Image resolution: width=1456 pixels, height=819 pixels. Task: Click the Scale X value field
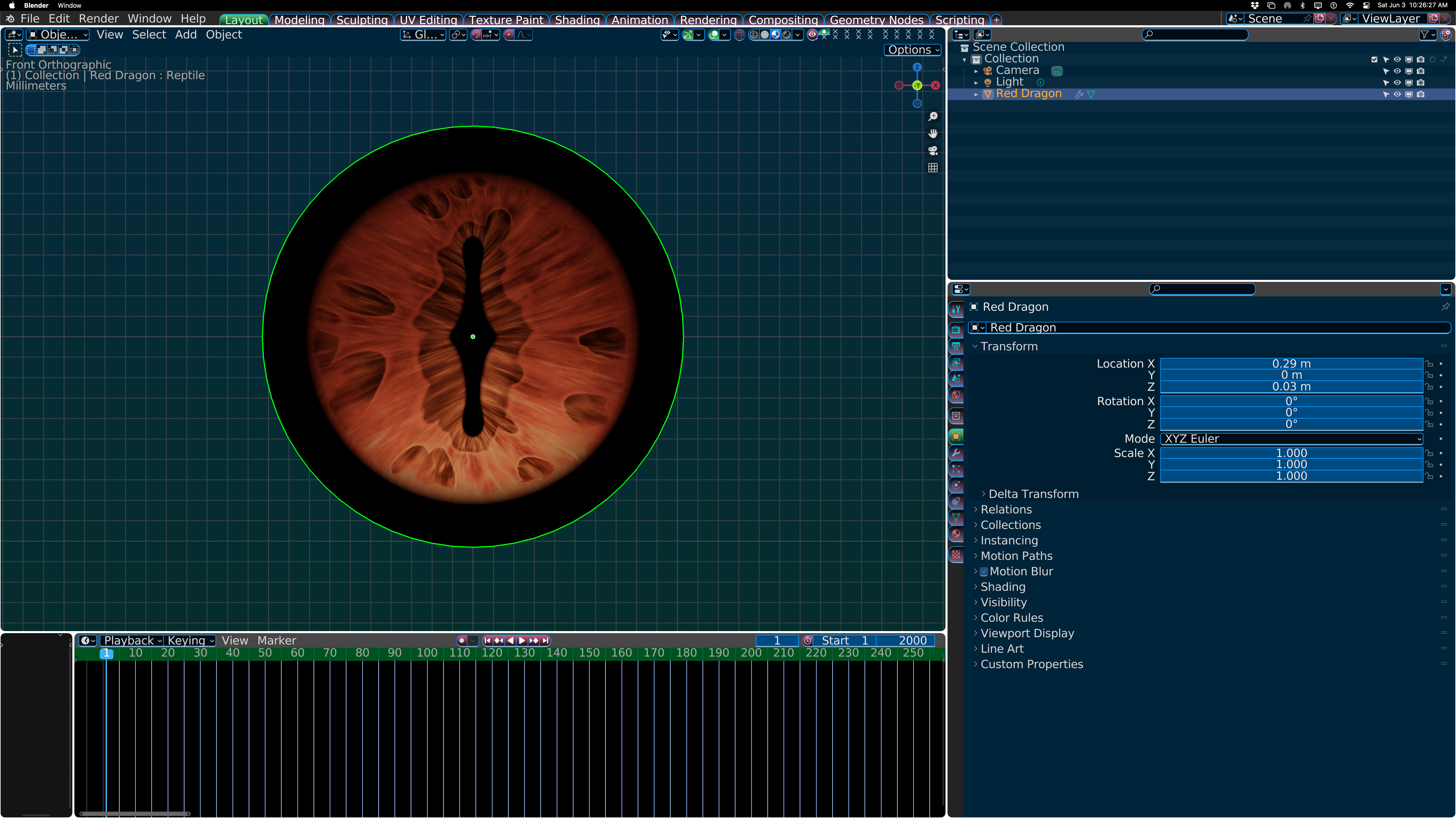1292,453
